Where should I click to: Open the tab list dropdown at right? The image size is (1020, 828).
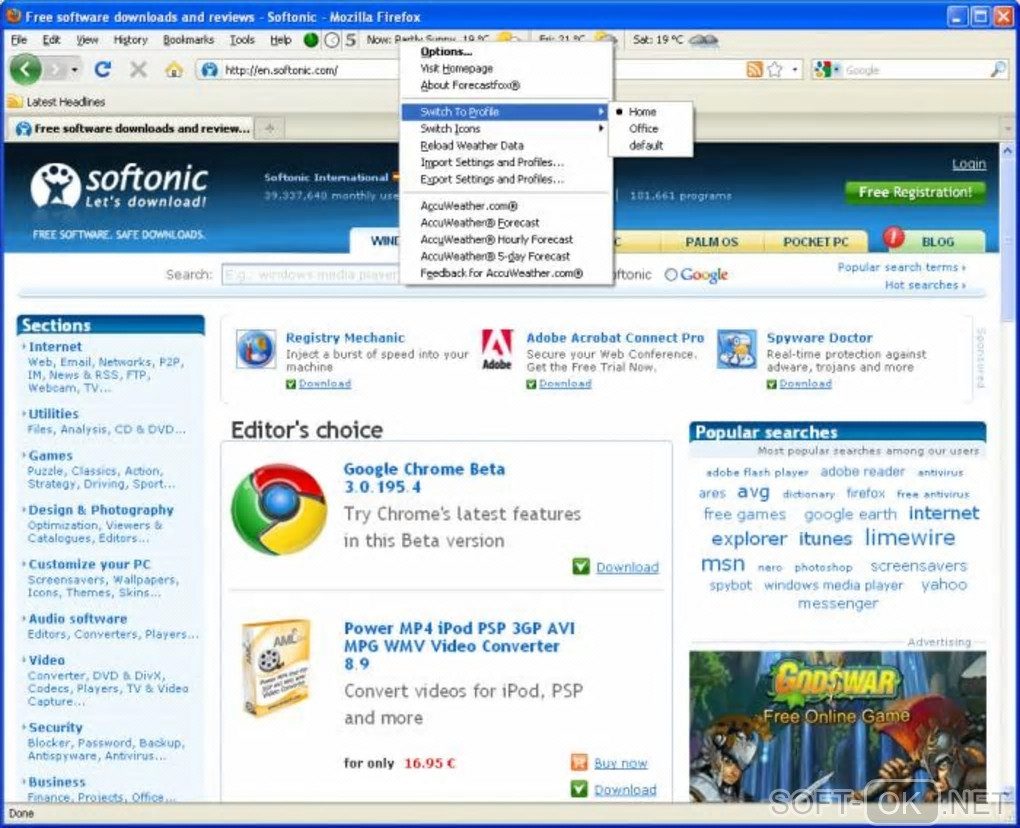(1009, 128)
